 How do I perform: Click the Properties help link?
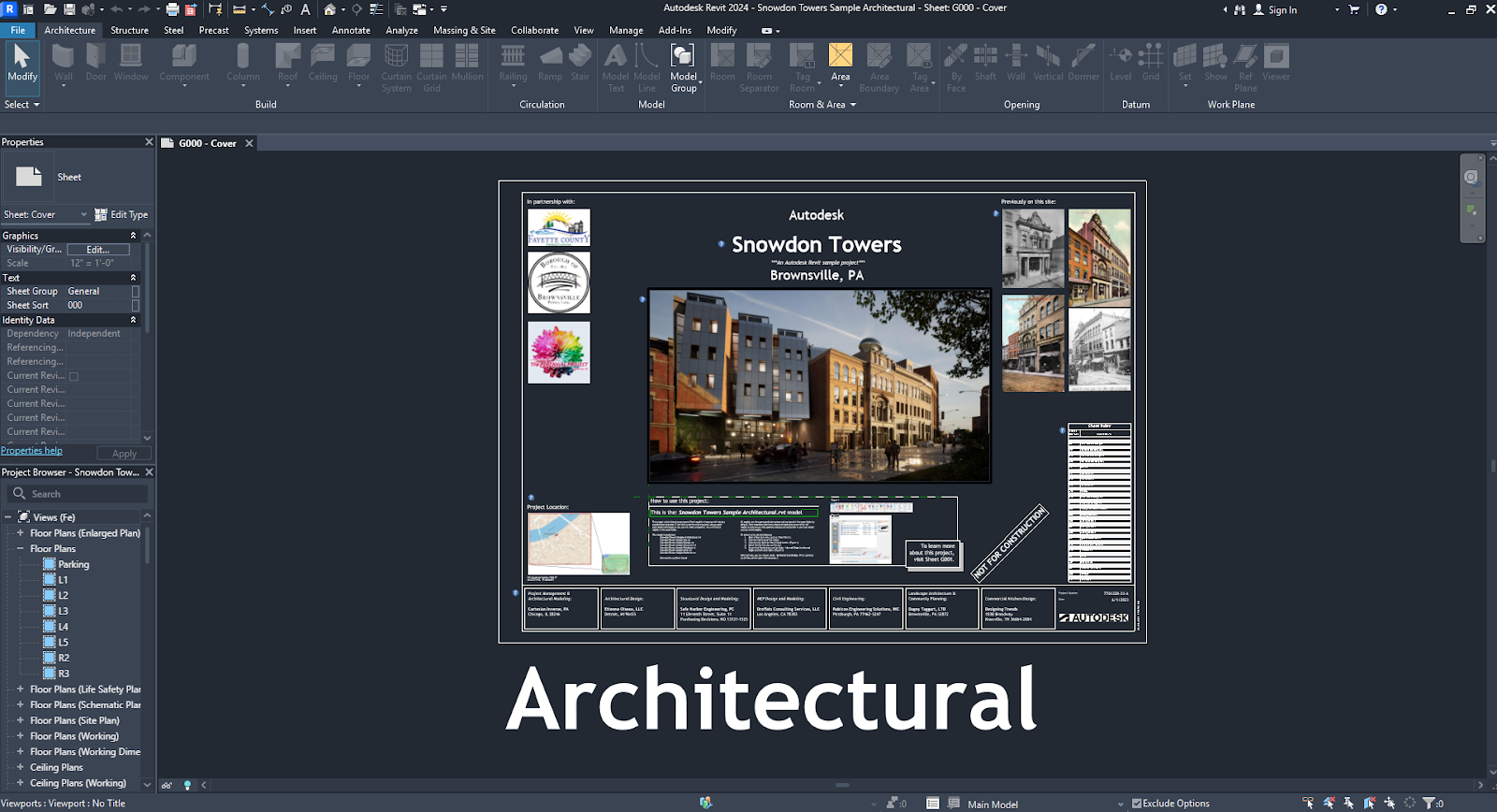tap(32, 451)
